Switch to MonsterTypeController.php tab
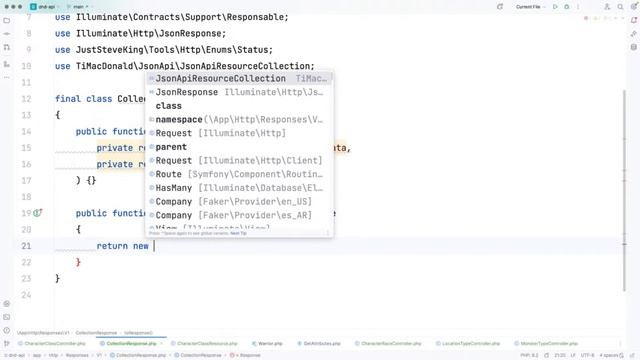 point(546,344)
